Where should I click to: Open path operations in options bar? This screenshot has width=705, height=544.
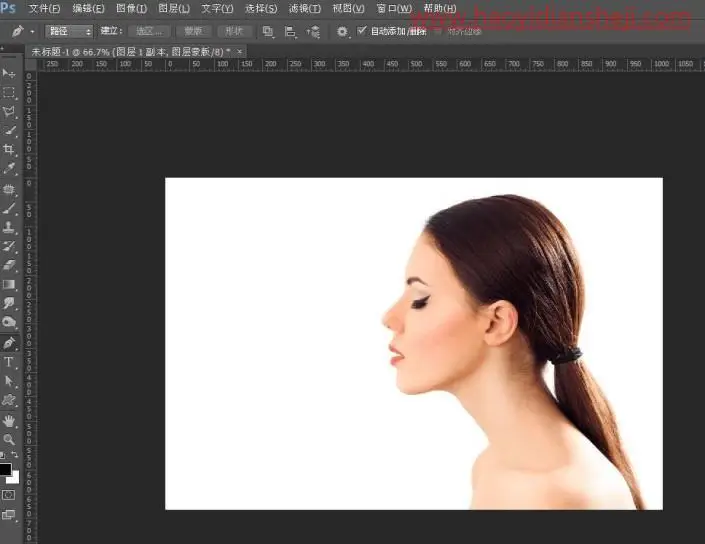pos(268,31)
